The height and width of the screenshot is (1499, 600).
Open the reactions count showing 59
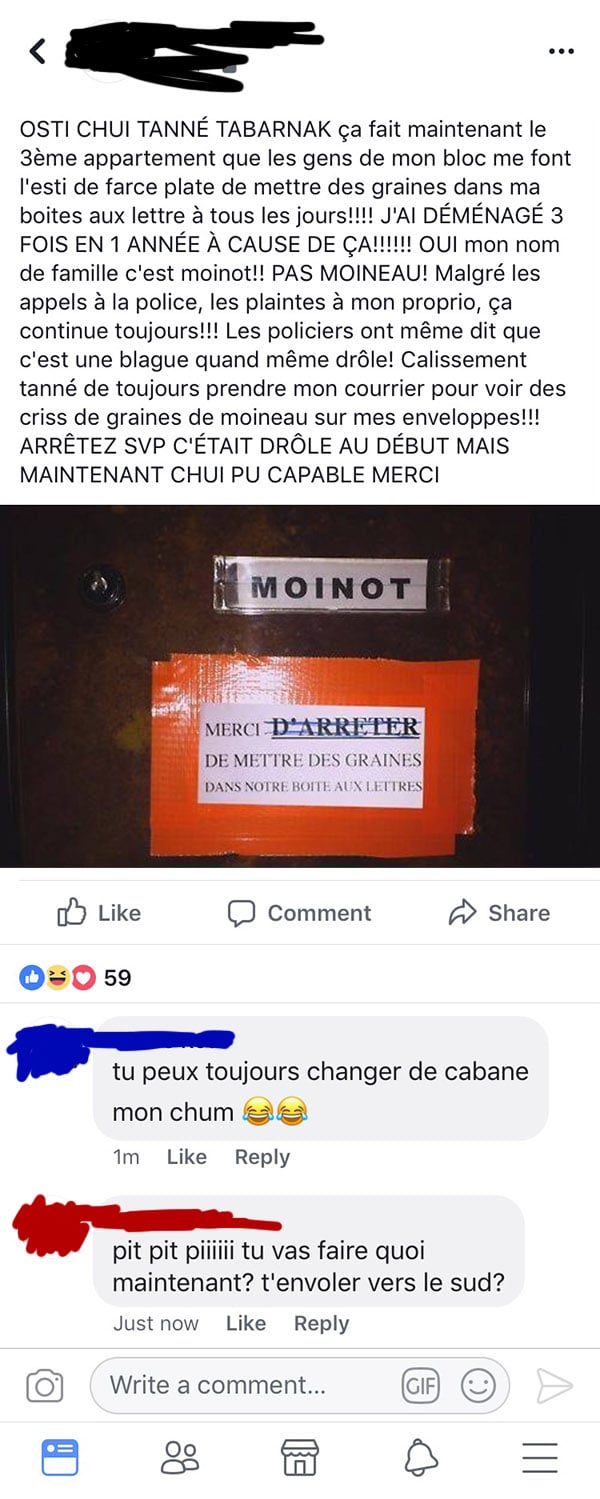(x=76, y=977)
